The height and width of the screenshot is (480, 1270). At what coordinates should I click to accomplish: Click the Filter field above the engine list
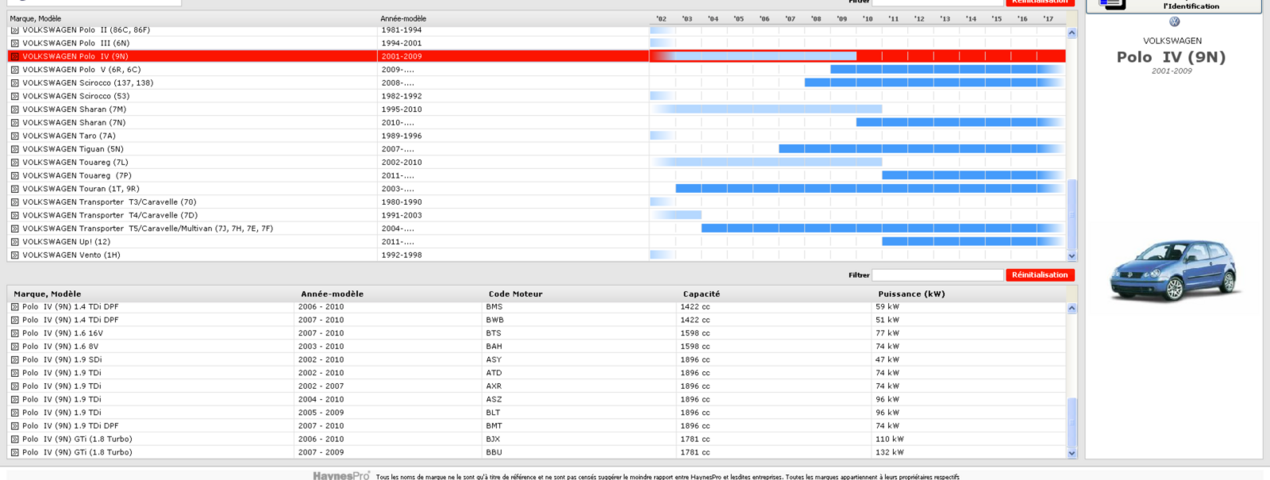[937, 275]
